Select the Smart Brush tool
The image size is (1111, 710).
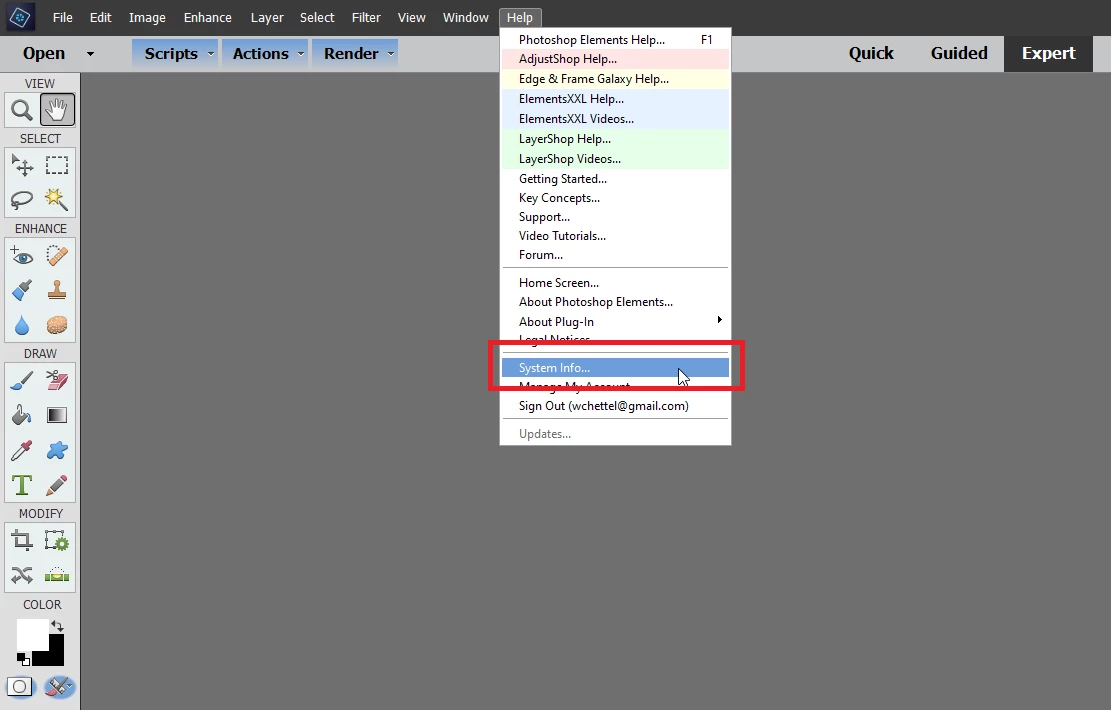point(22,290)
